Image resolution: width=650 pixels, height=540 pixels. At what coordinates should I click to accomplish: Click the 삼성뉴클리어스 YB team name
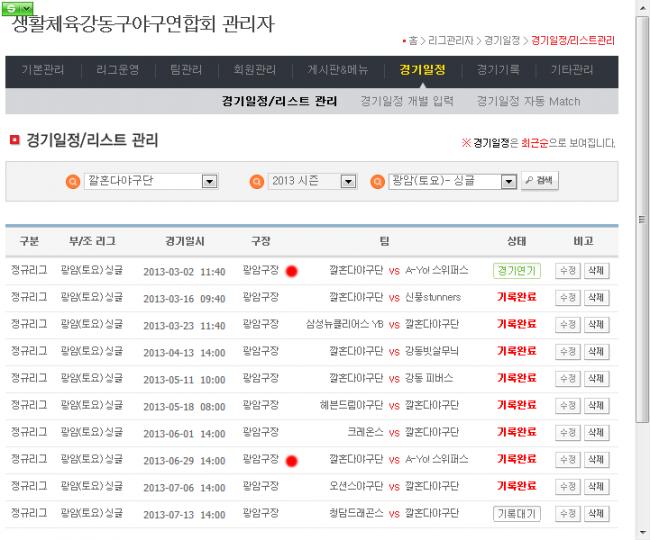coord(344,324)
